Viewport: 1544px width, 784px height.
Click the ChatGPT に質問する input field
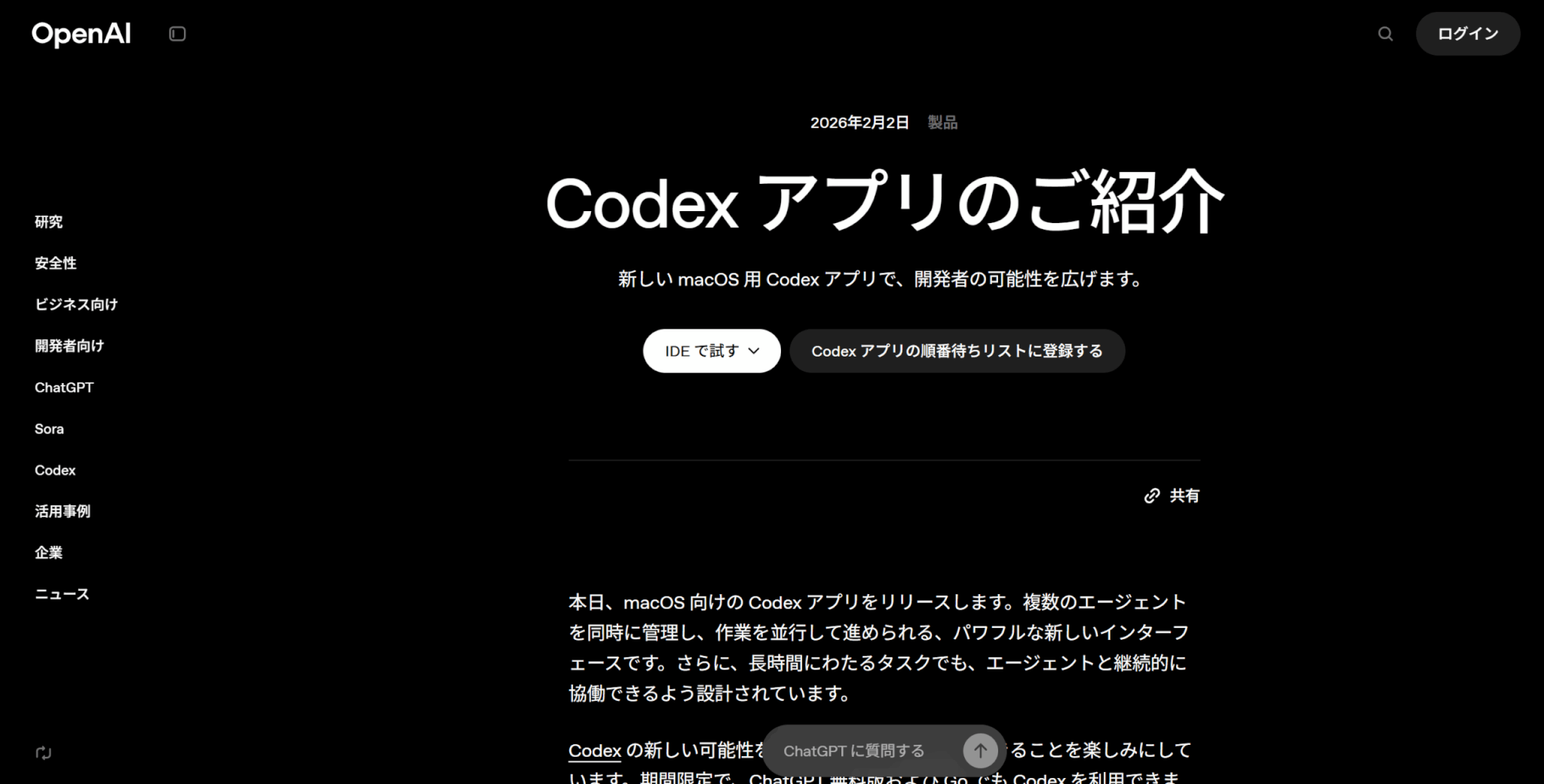point(859,751)
